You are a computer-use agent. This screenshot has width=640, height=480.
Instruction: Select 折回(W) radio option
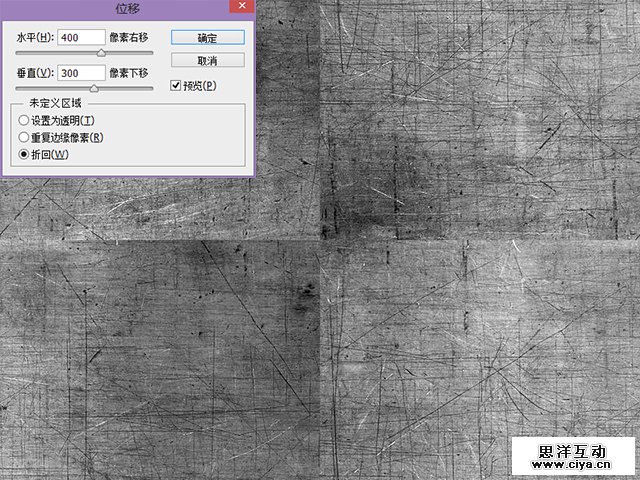(x=24, y=155)
